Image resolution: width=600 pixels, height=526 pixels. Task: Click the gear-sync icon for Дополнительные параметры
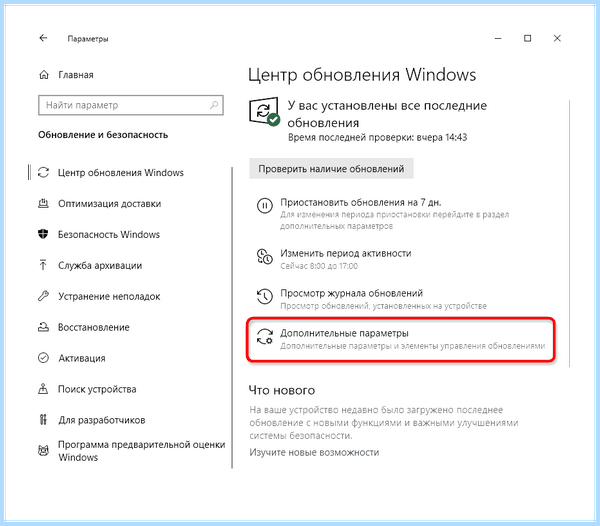pyautogui.click(x=264, y=337)
